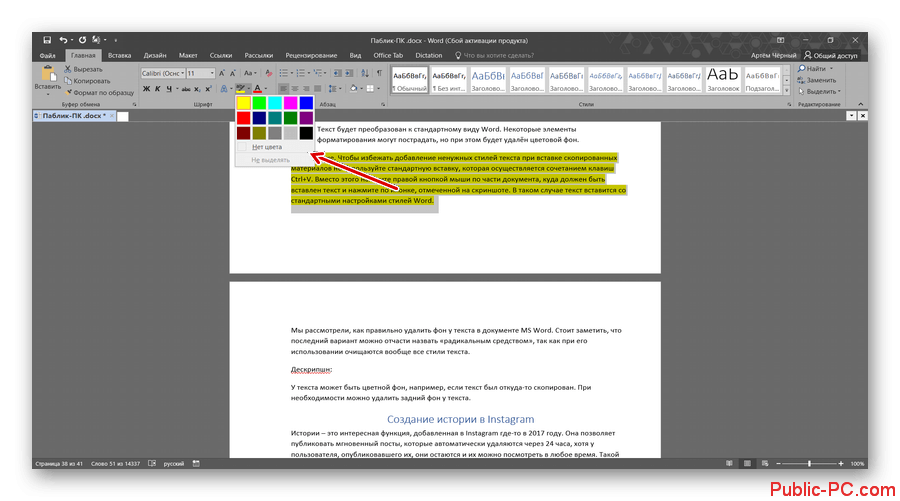Apply superscript x² formatting
900x501 pixels.
tap(208, 89)
